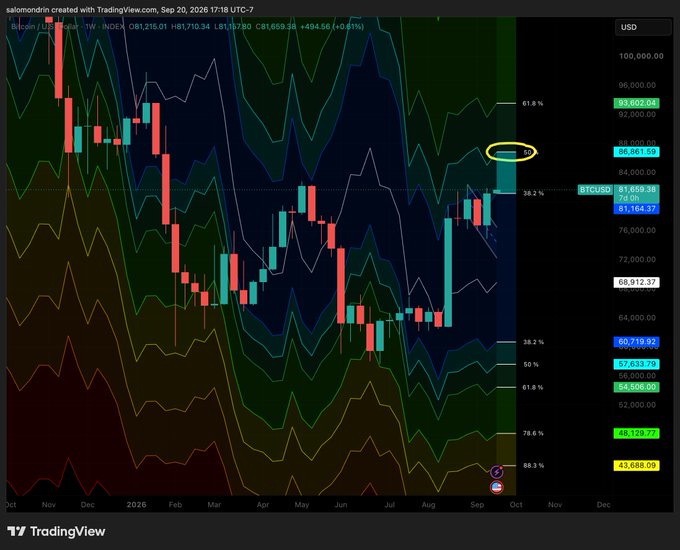The height and width of the screenshot is (550, 680).
Task: Click the lower 50 % Fibonacci level label
Action: pos(531,364)
